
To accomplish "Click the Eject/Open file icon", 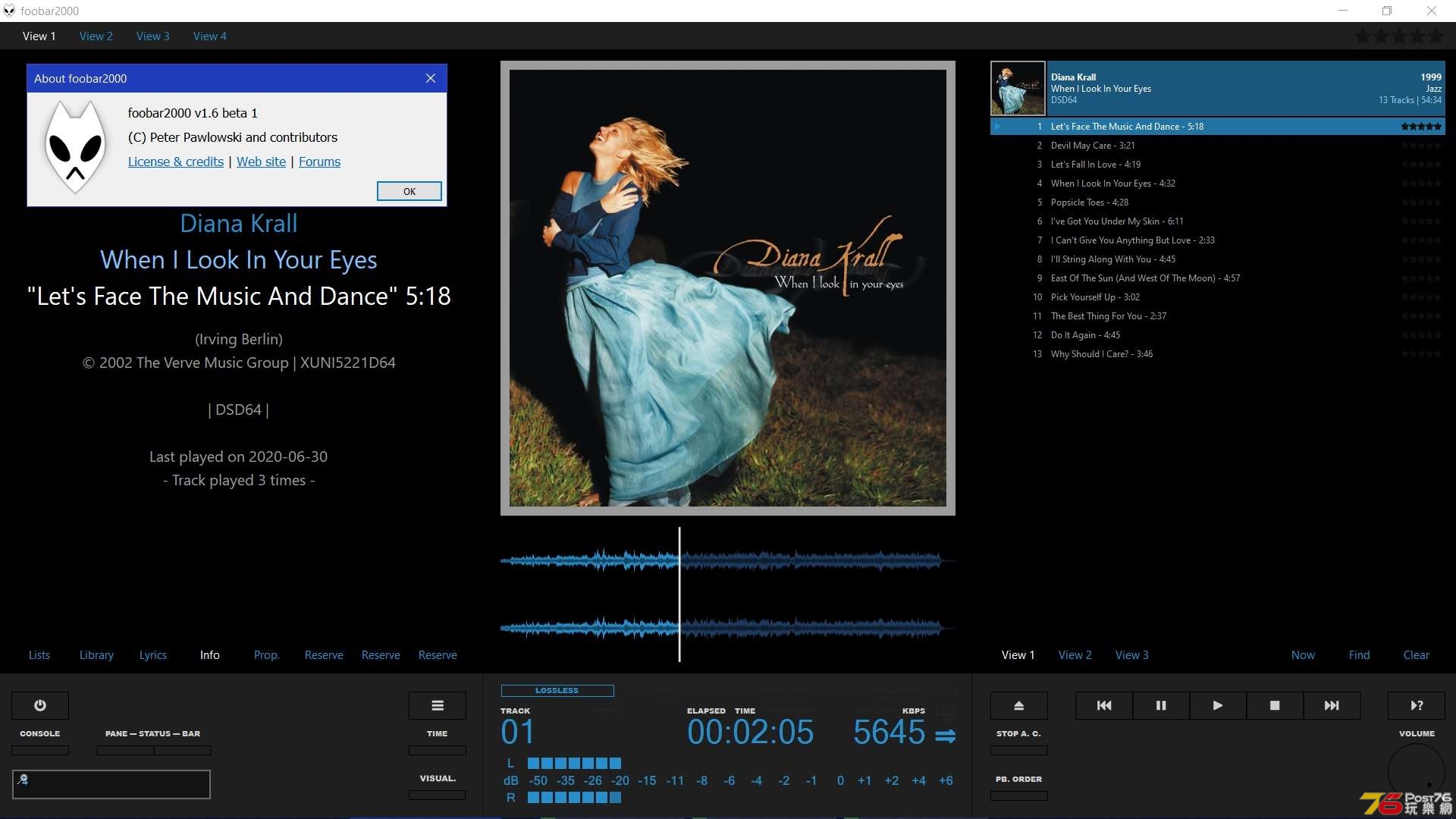I will pos(1019,705).
